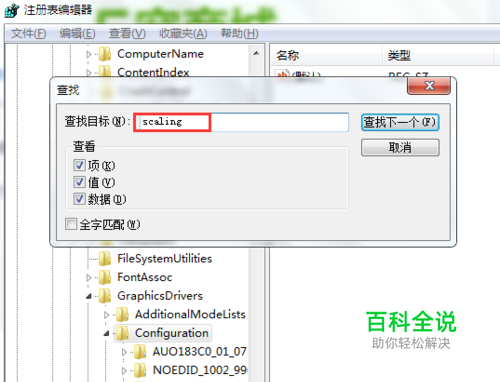The image size is (500, 382).
Task: Select the Configuration key label
Action: click(172, 333)
